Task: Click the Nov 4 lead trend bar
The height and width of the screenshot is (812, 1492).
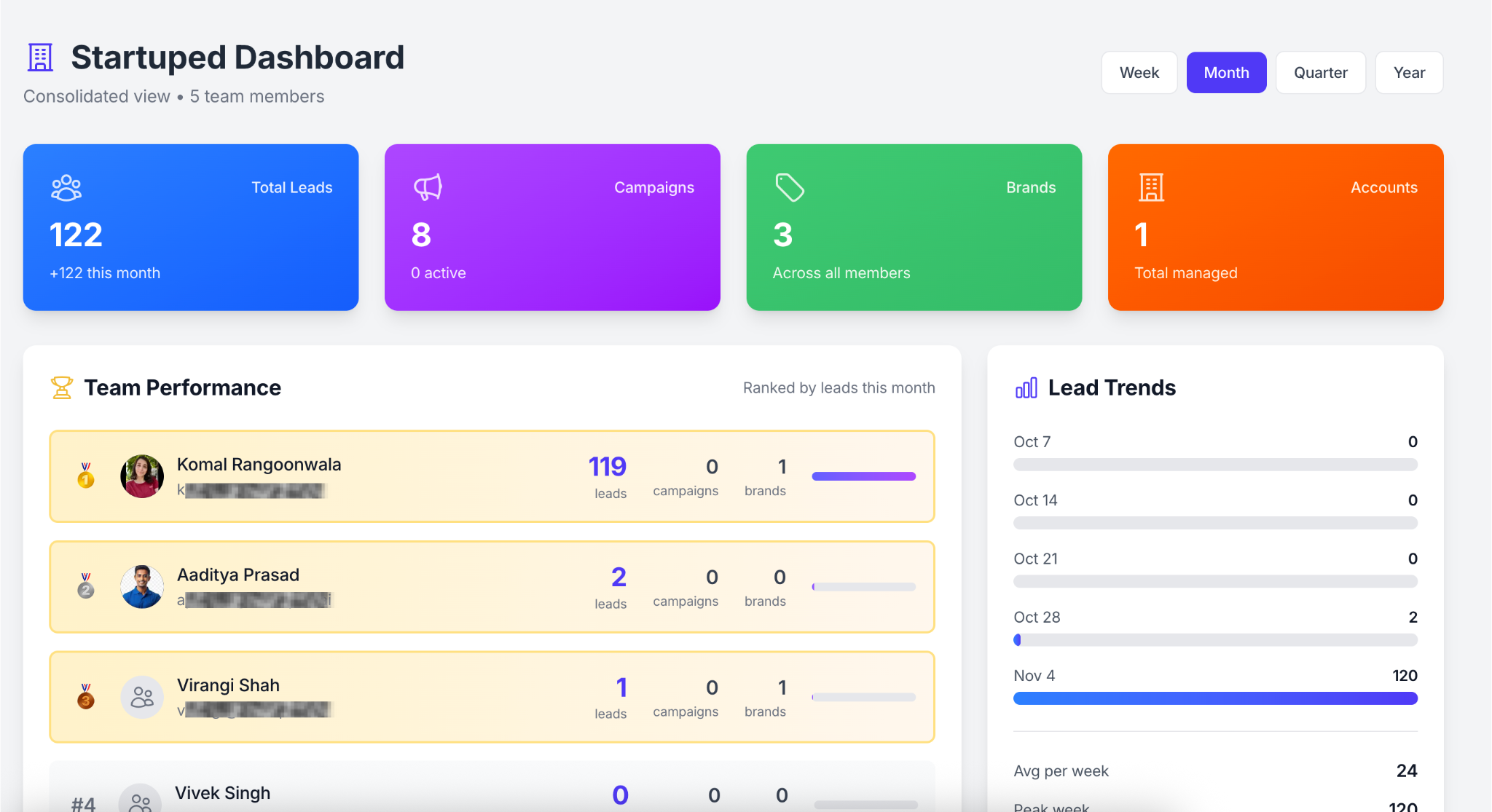Action: [x=1214, y=698]
